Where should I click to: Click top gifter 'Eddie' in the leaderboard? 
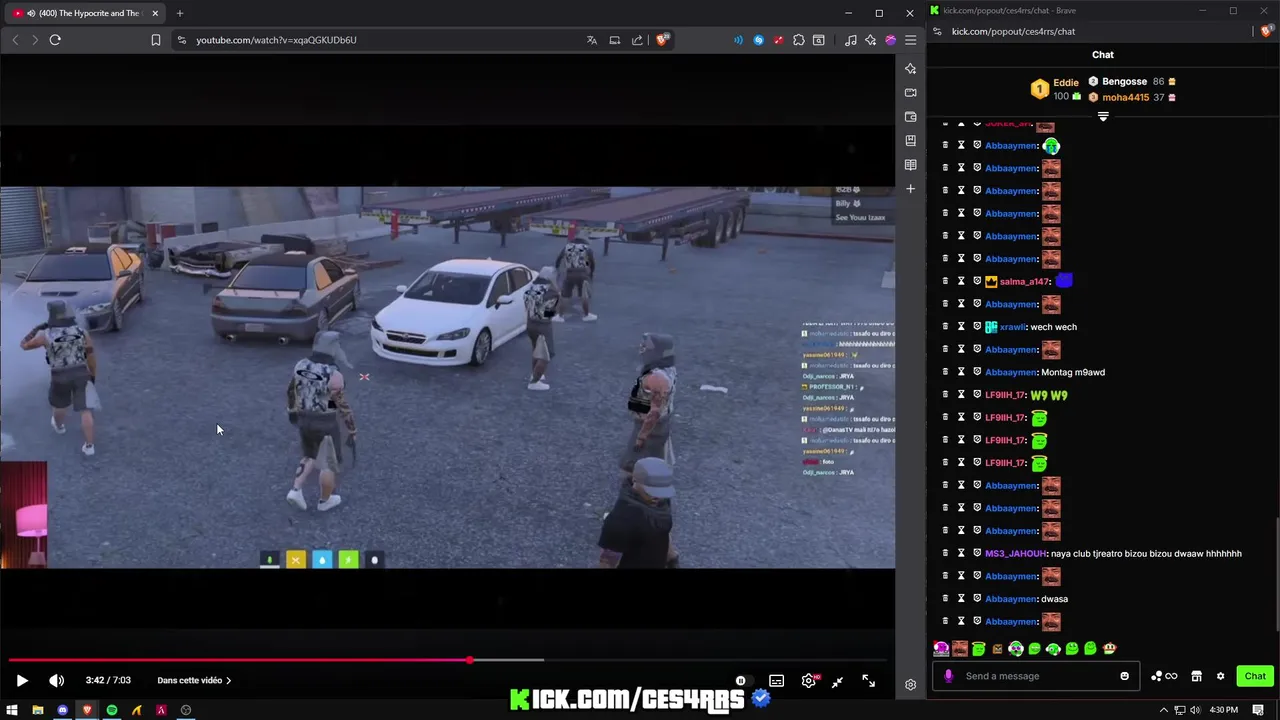click(x=1066, y=82)
